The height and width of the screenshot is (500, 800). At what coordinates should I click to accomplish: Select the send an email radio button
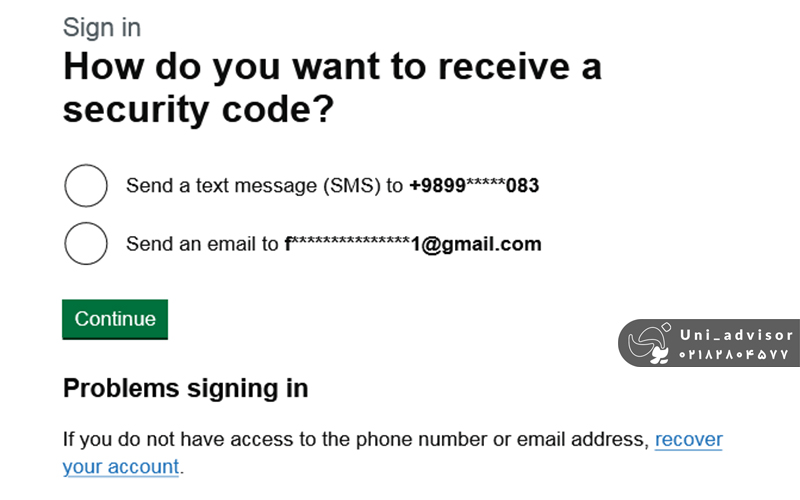pyautogui.click(x=85, y=244)
